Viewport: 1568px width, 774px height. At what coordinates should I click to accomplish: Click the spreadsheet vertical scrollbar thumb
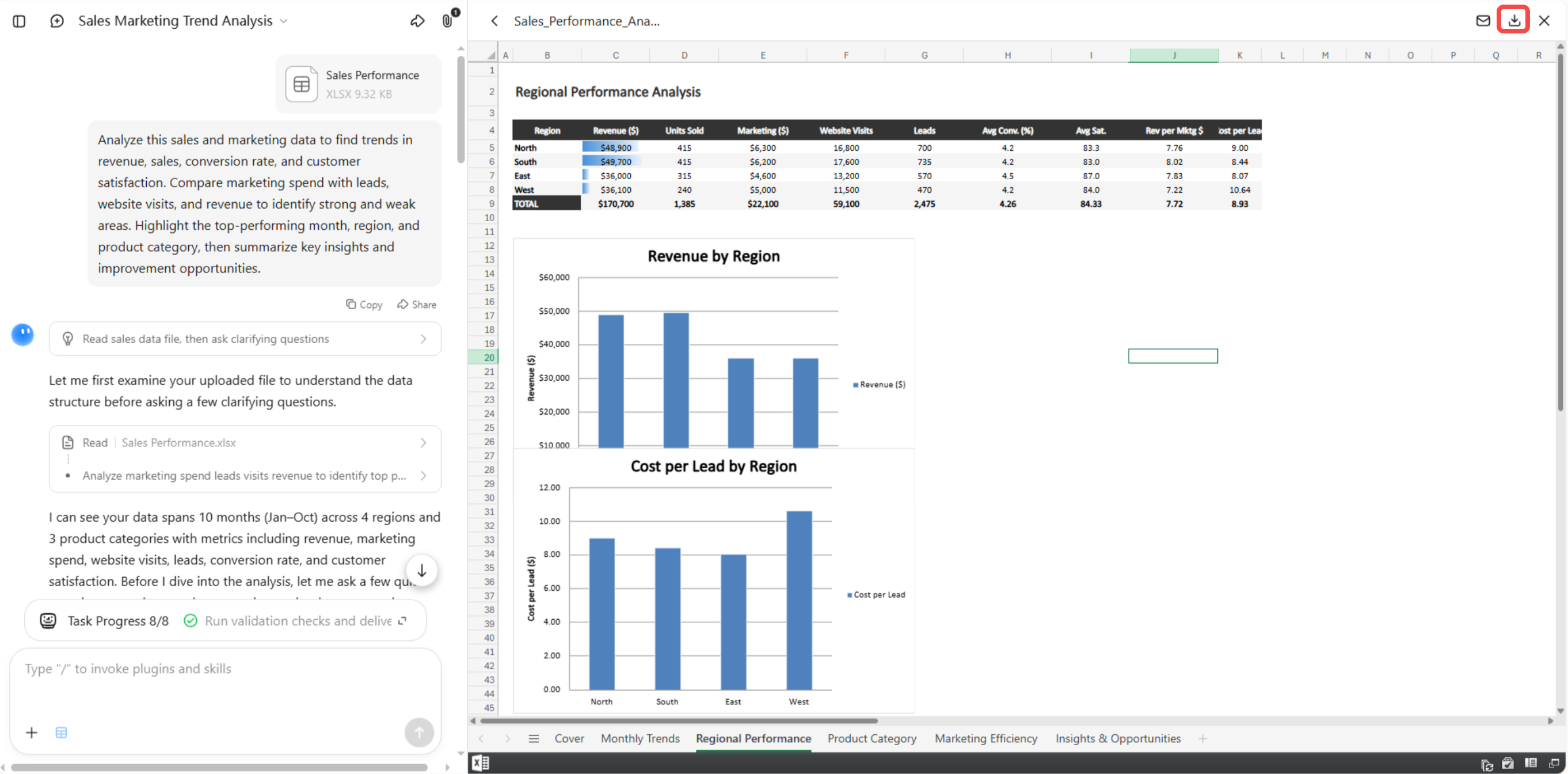click(x=1560, y=232)
